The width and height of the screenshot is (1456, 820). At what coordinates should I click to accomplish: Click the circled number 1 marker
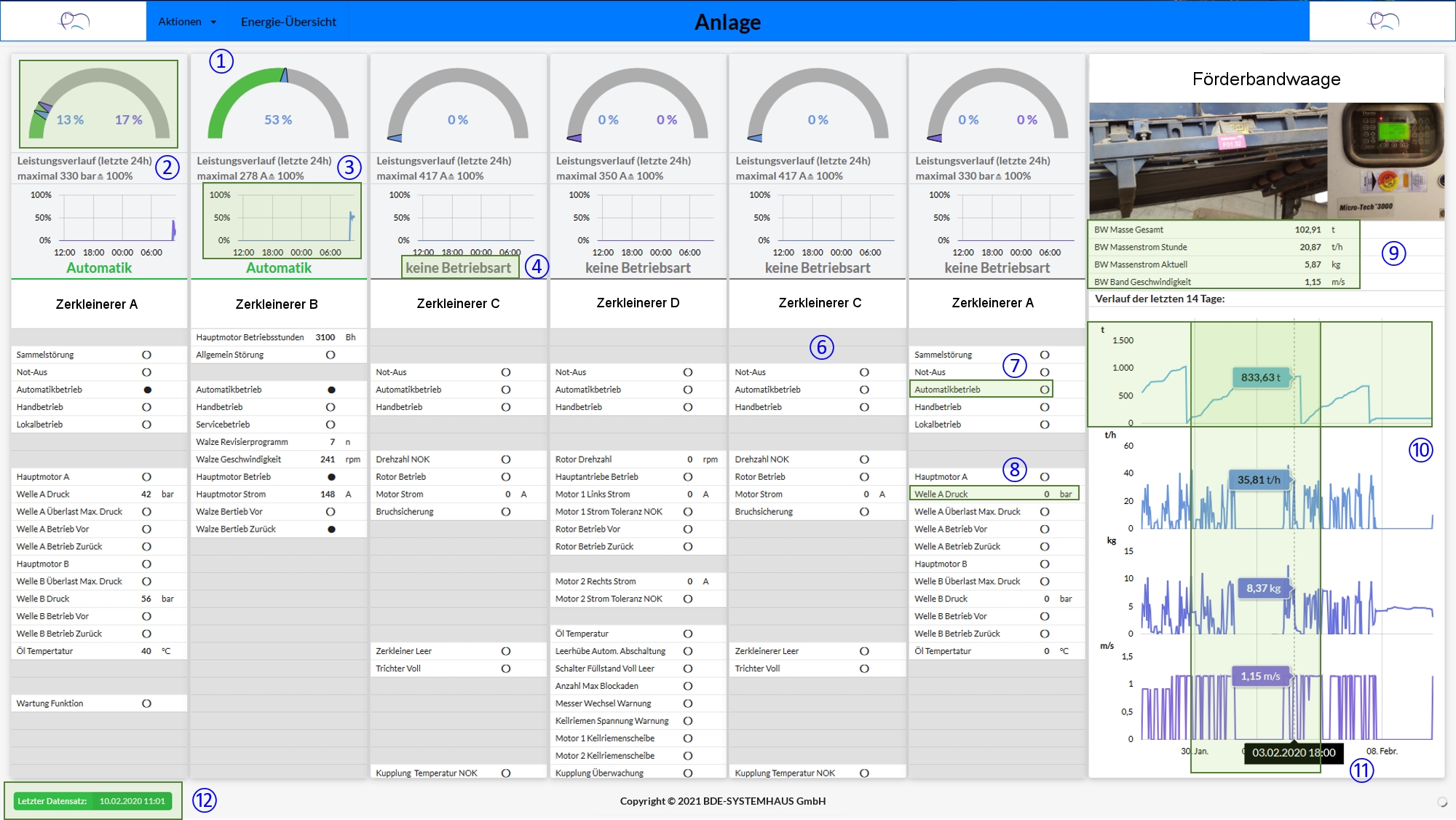[x=221, y=60]
